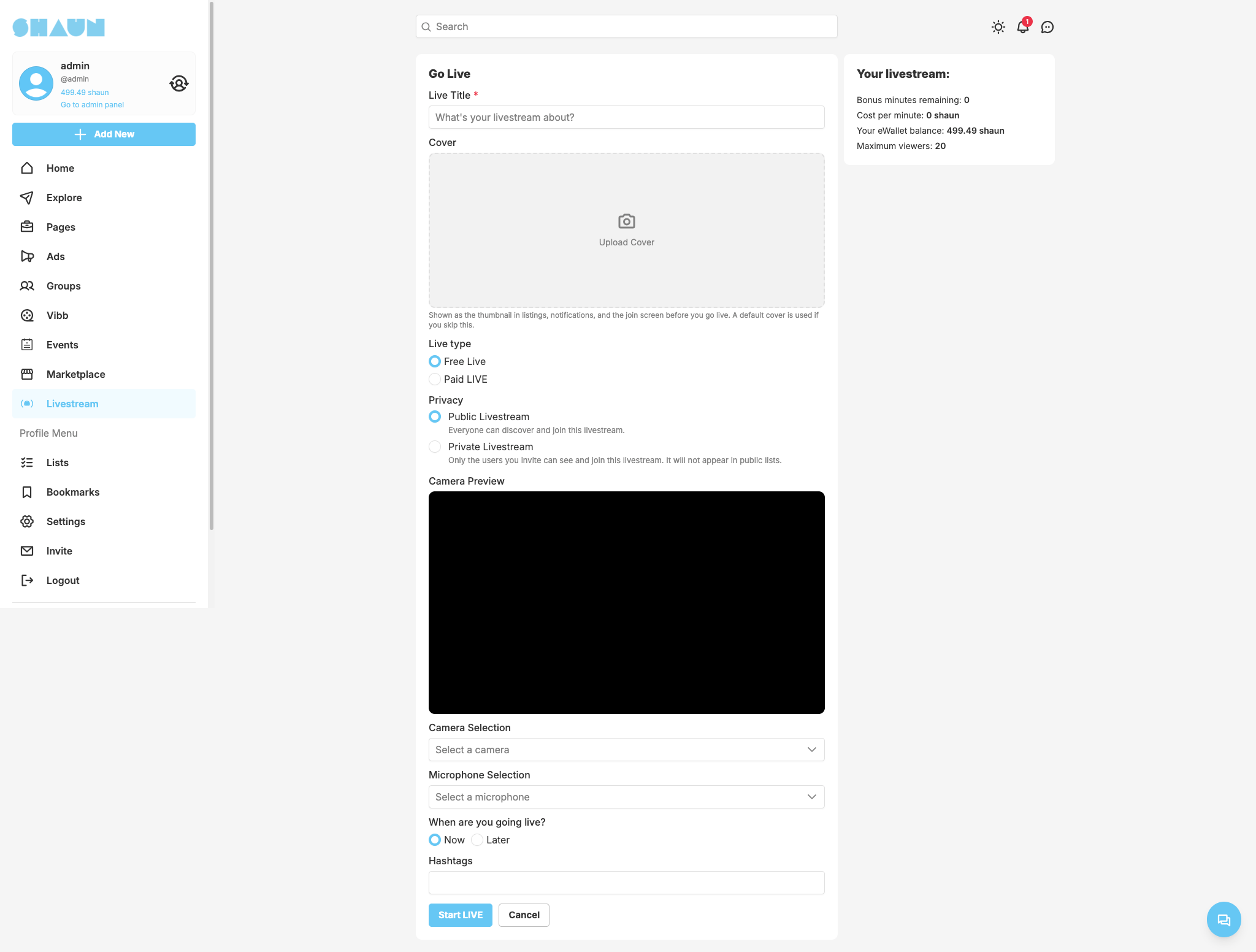This screenshot has height=952, width=1256.
Task: Click 'Maximum viewers: 20' text
Action: click(x=901, y=146)
